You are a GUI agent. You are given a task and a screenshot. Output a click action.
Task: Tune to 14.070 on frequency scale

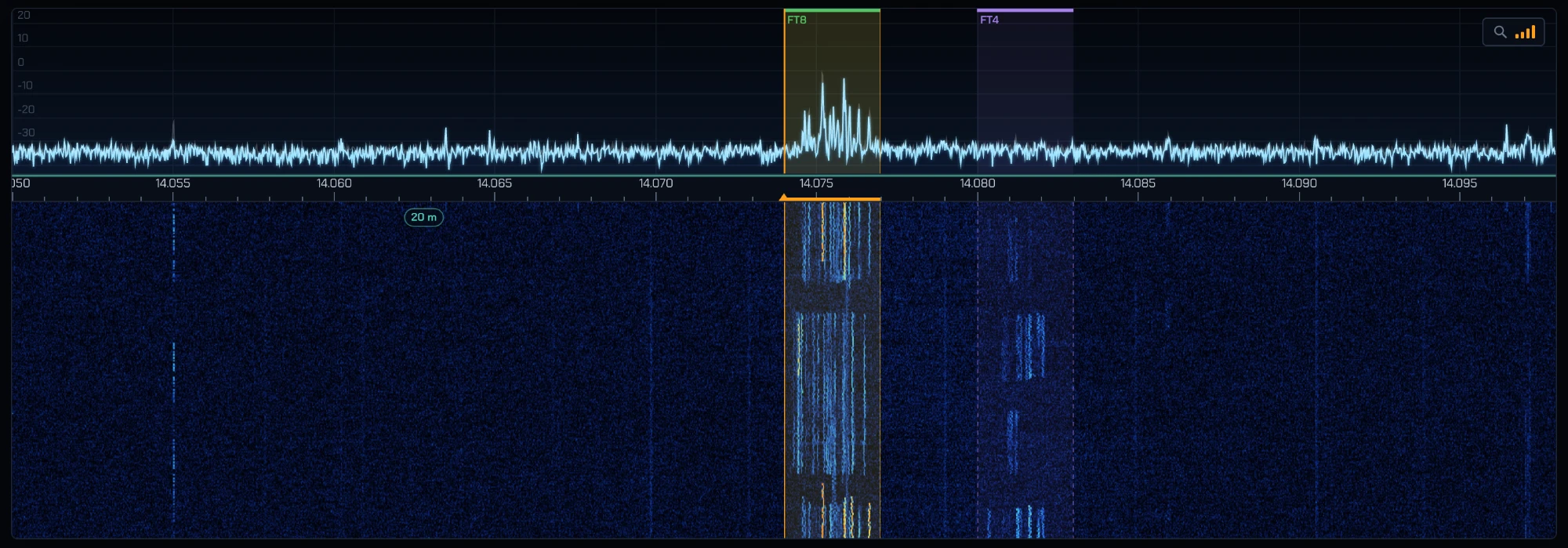[656, 183]
